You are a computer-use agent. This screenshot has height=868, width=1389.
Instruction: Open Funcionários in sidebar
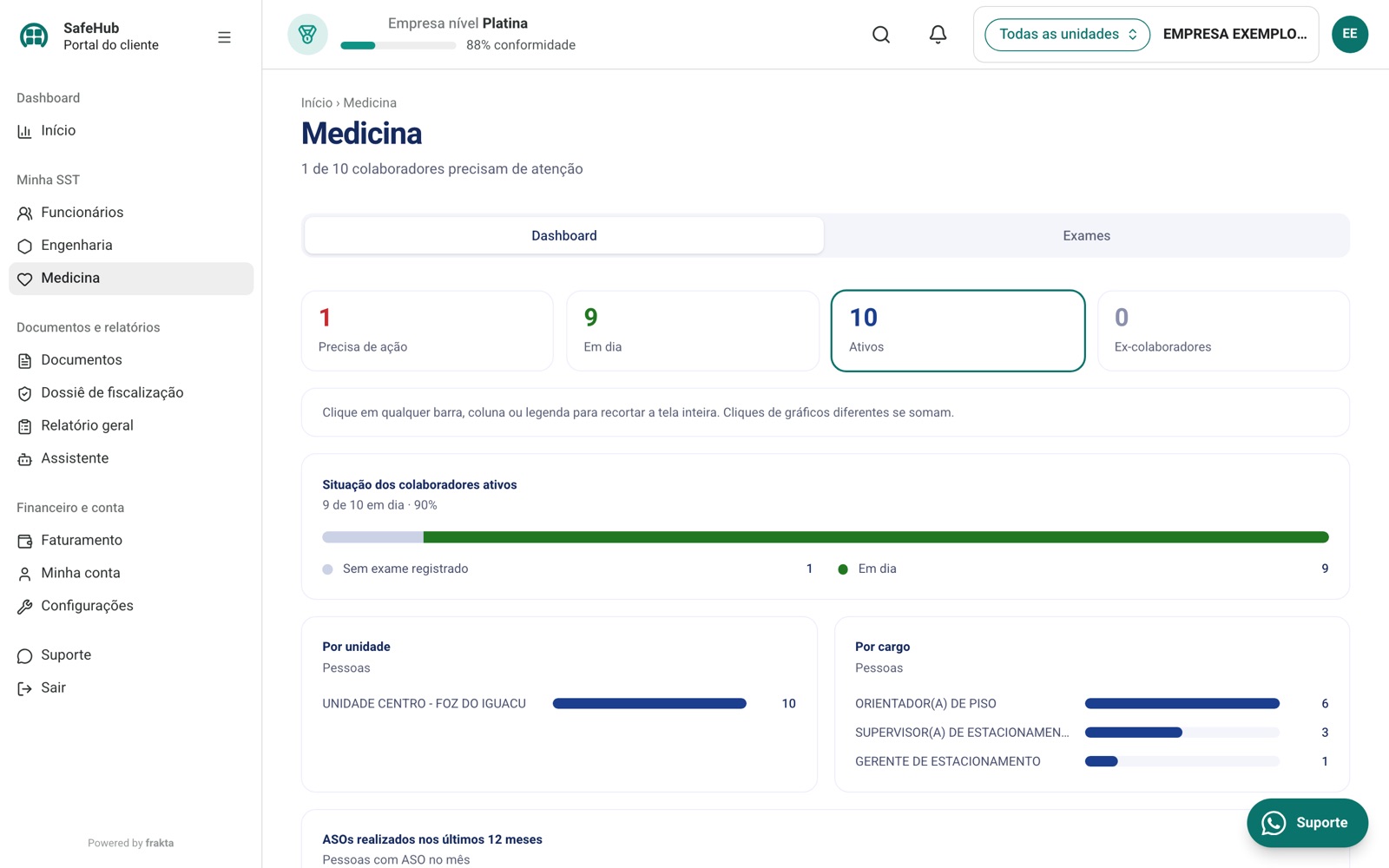(131, 213)
